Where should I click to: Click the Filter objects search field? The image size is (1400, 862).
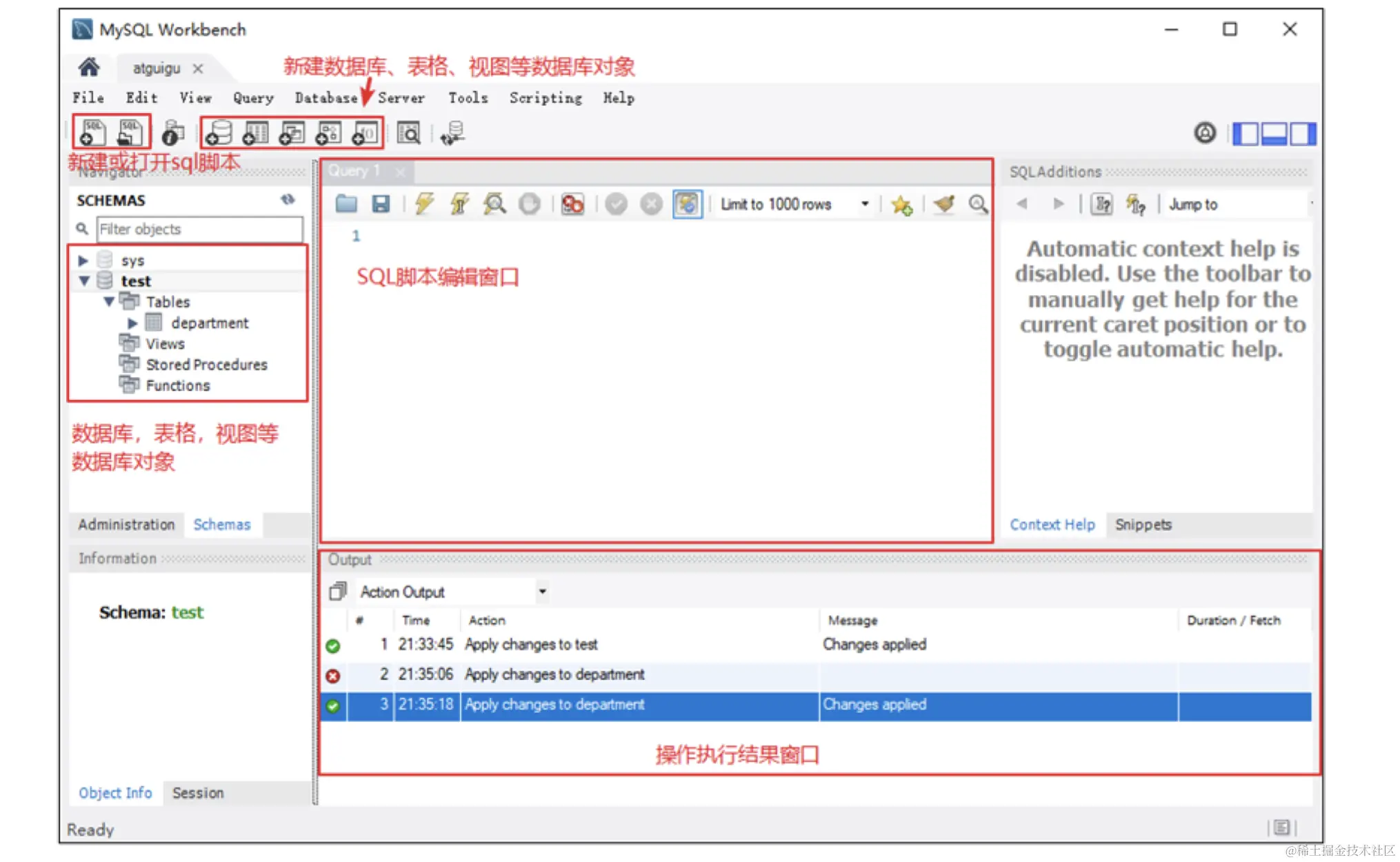[199, 229]
